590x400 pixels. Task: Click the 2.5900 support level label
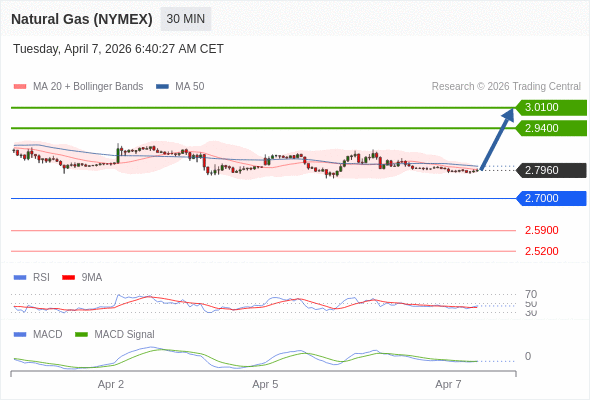coord(541,230)
